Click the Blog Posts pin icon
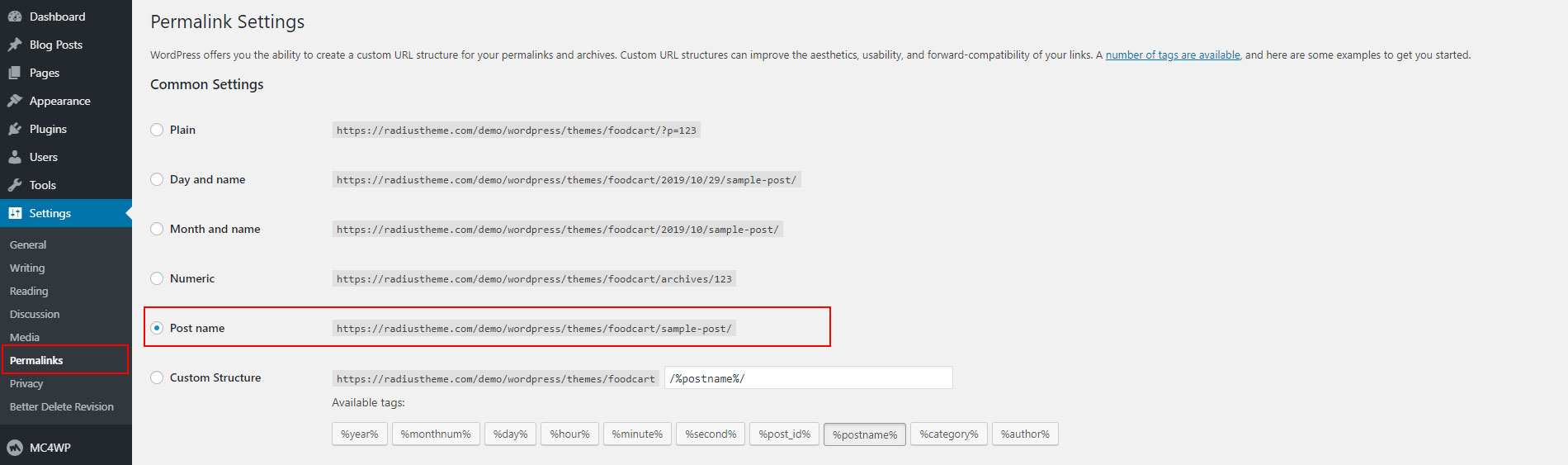 click(x=15, y=45)
